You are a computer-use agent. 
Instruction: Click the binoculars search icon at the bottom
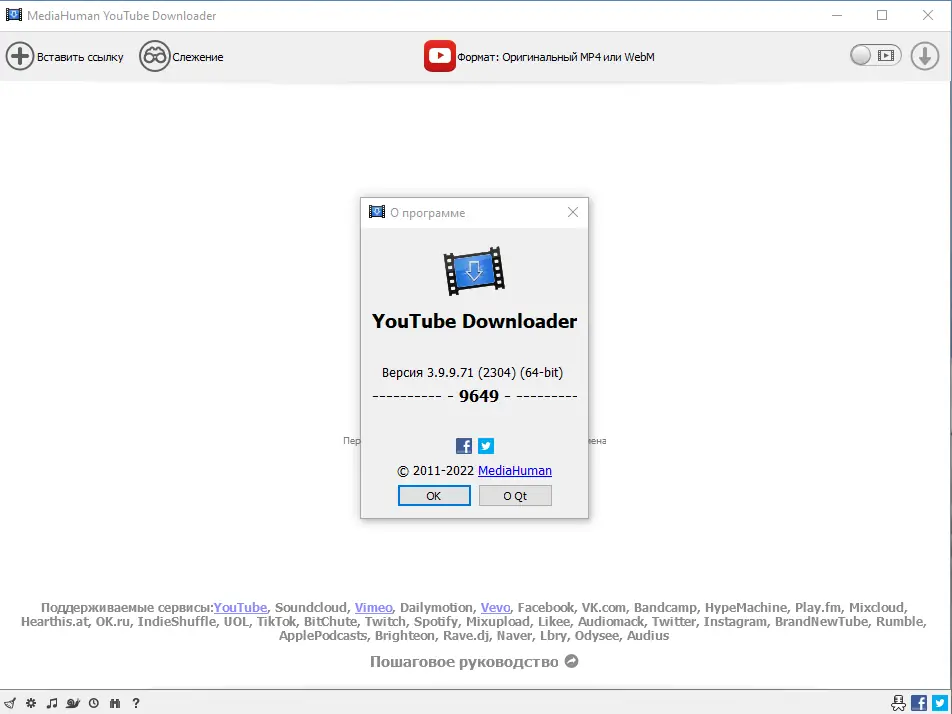tap(115, 703)
